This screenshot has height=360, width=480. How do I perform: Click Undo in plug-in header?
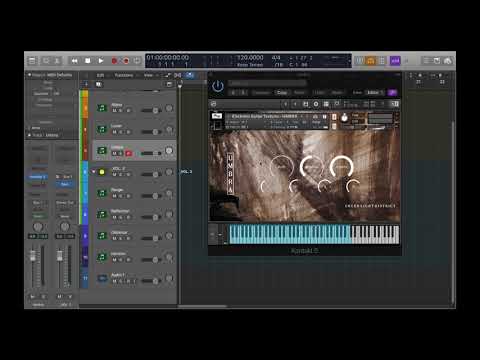click(319, 92)
